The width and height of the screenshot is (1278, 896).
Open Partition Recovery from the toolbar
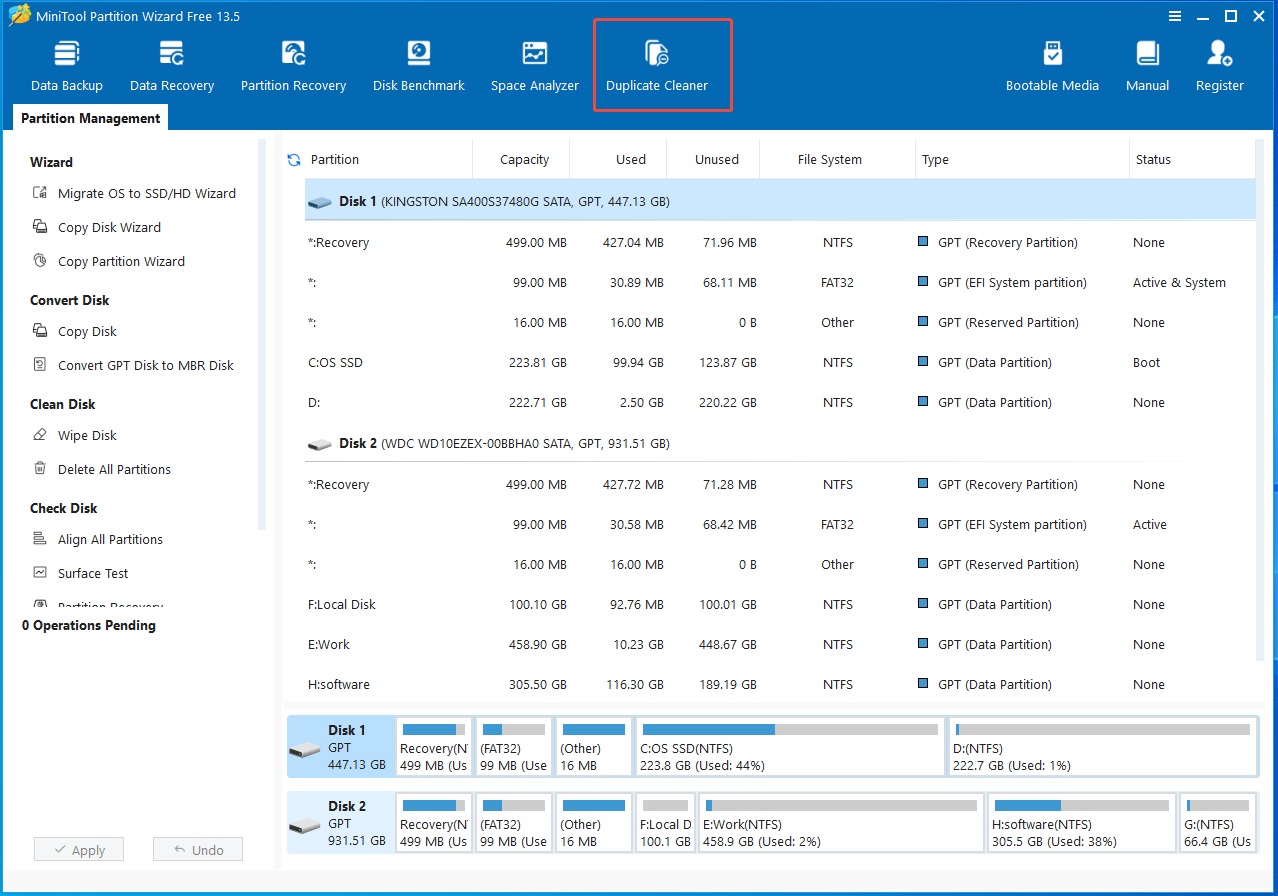(x=293, y=62)
